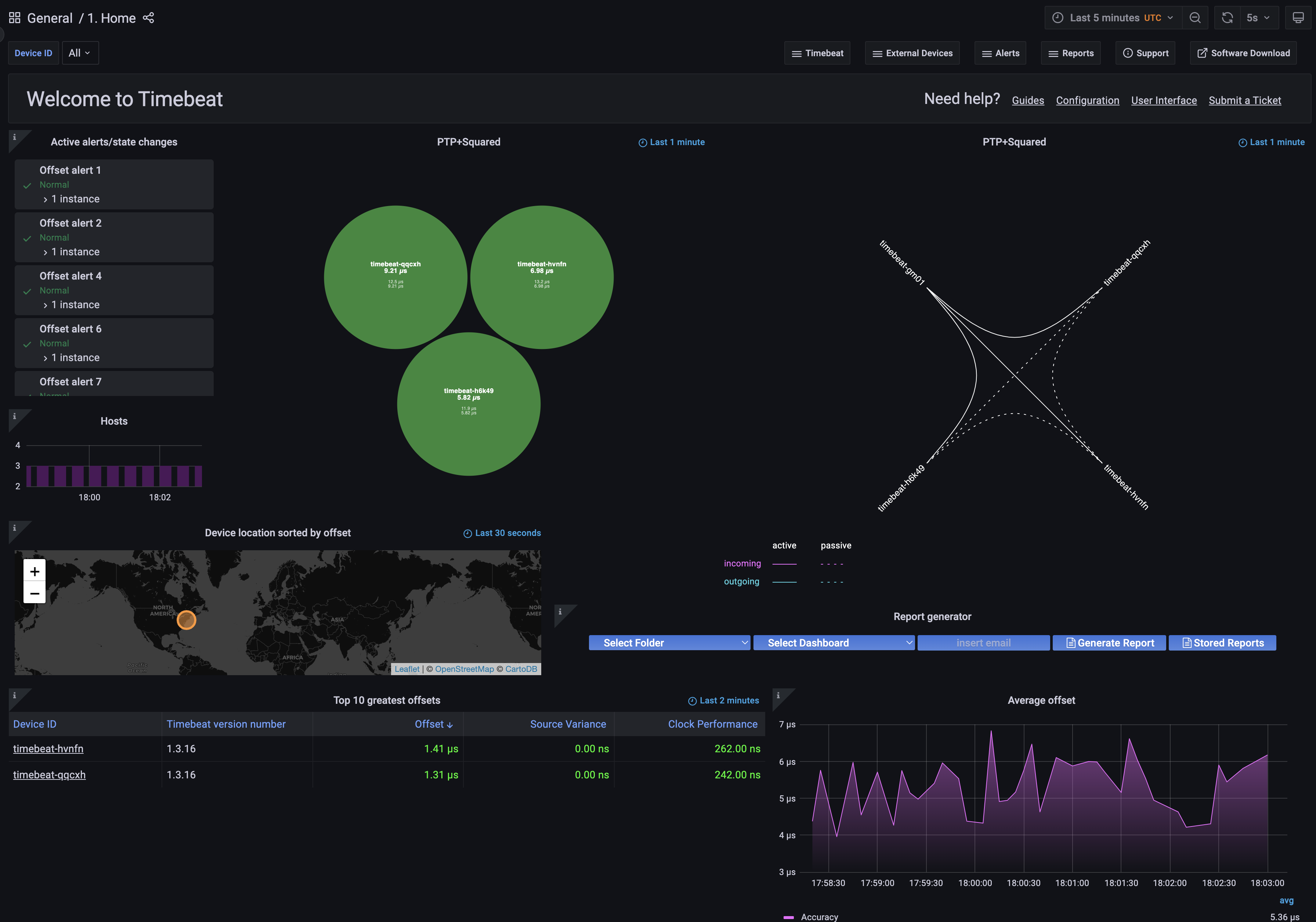Expand 1 instance under Offset alert 2

71,252
